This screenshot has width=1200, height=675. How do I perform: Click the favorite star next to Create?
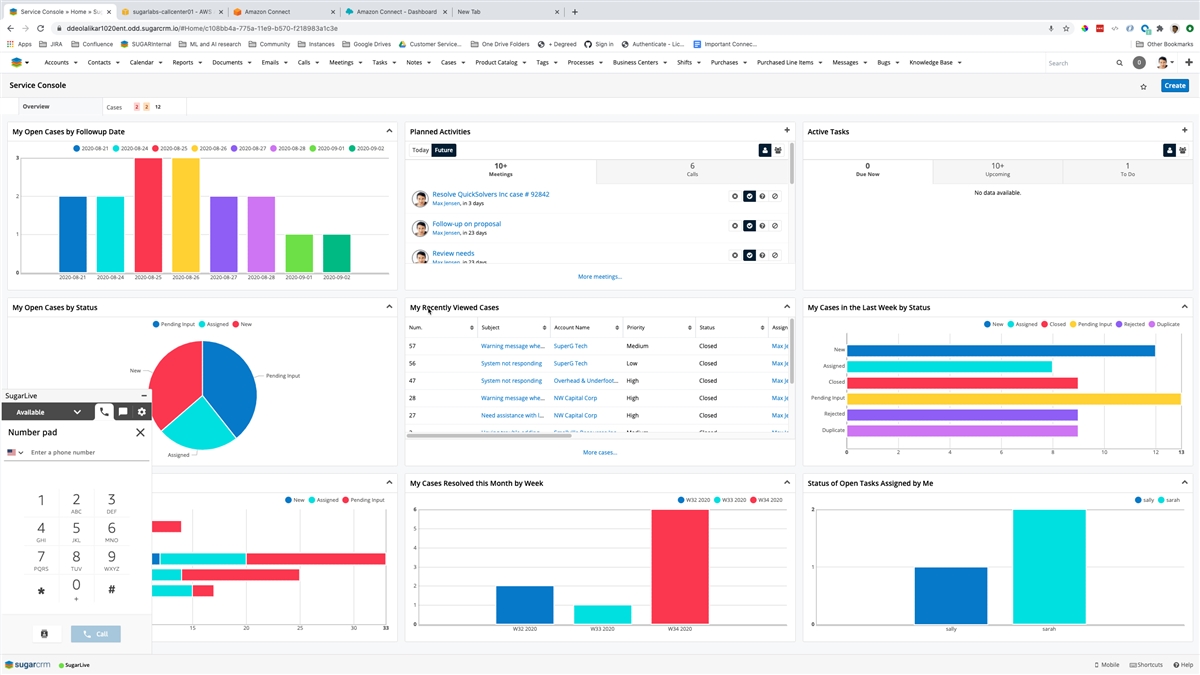click(x=1143, y=87)
